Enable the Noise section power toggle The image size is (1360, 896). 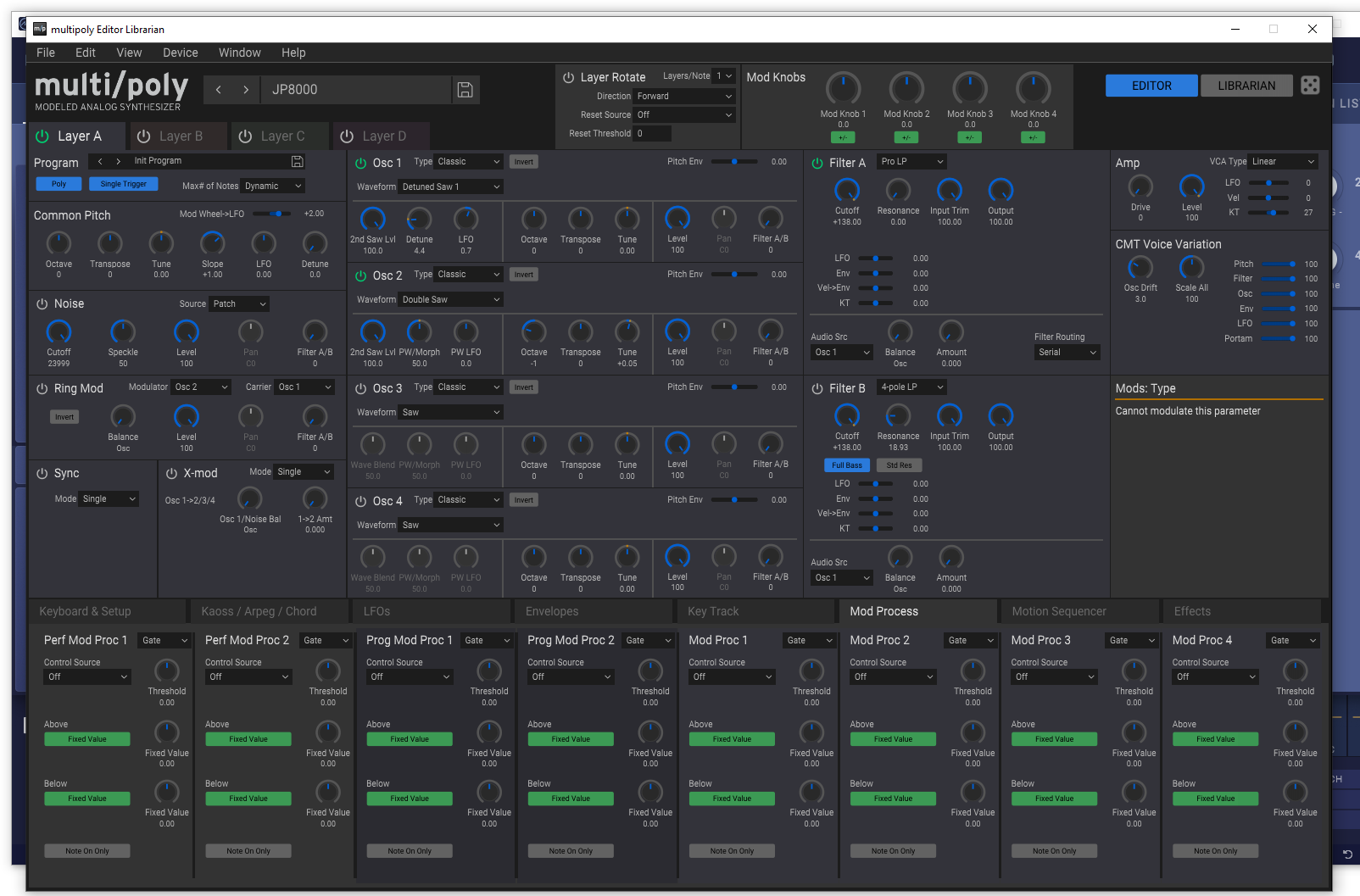(42, 303)
